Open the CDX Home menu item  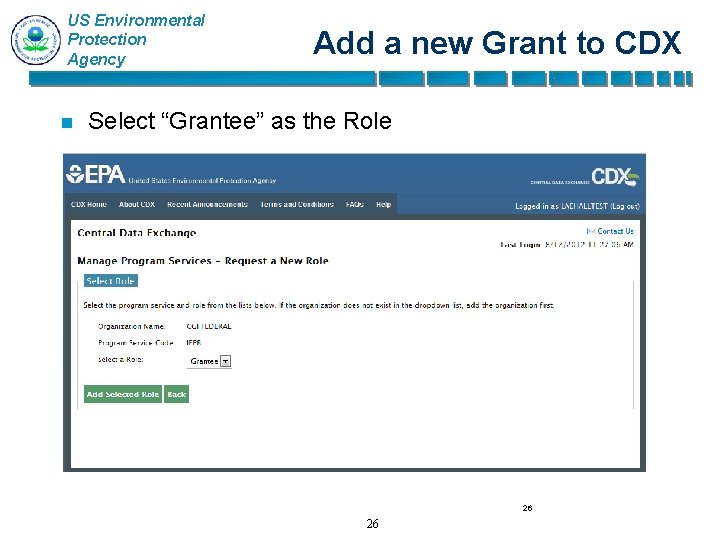tap(89, 204)
